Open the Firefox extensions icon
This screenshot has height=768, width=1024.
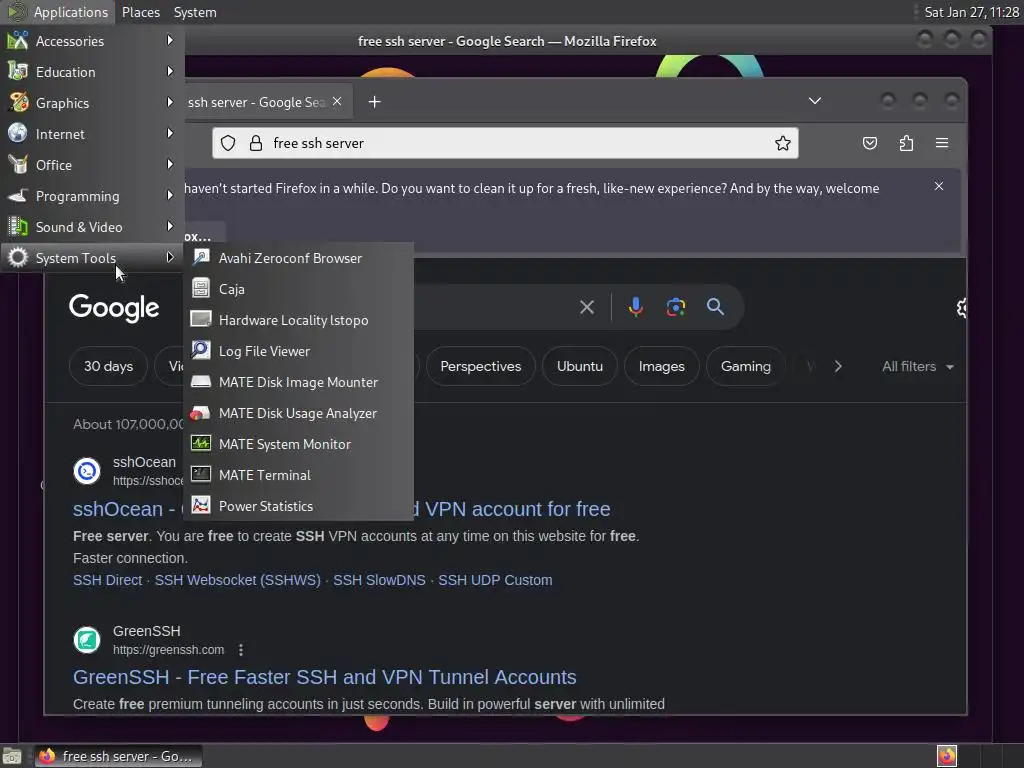point(906,143)
